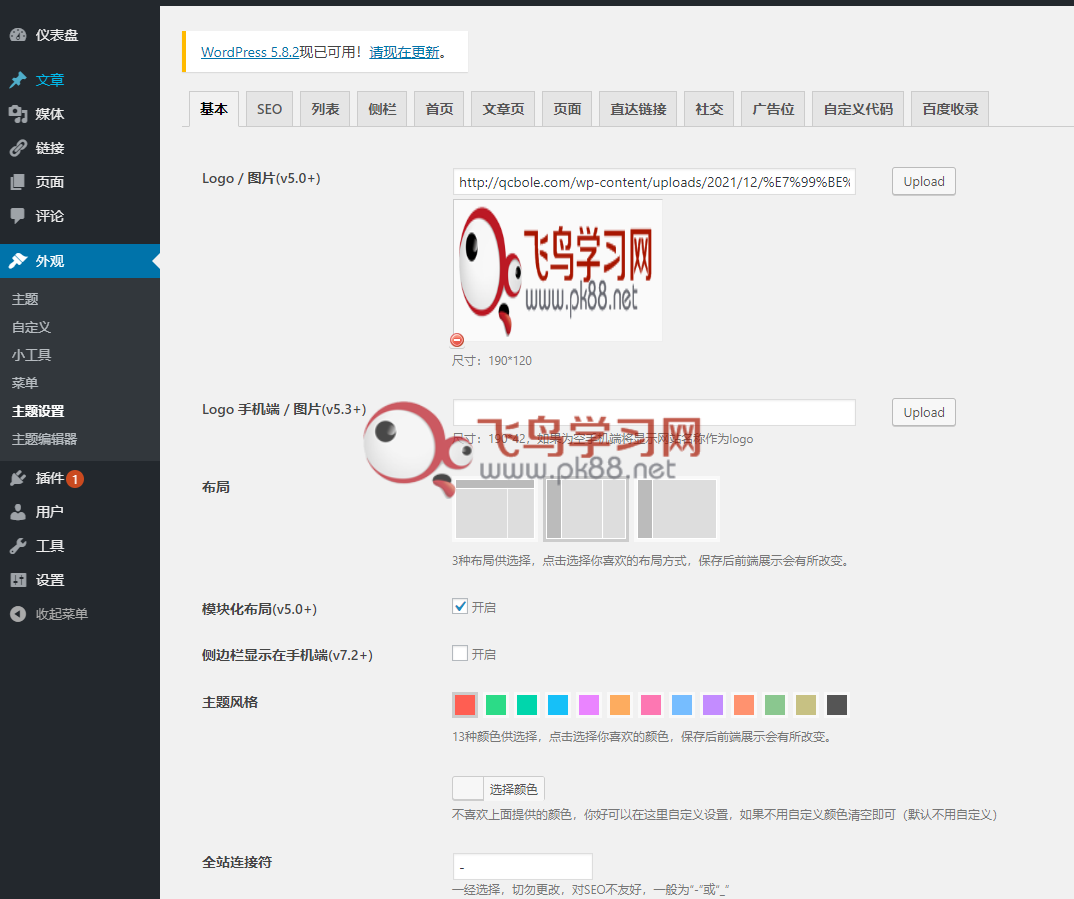The height and width of the screenshot is (899, 1074).
Task: Click the 请现在更新 update link
Action: pos(404,52)
